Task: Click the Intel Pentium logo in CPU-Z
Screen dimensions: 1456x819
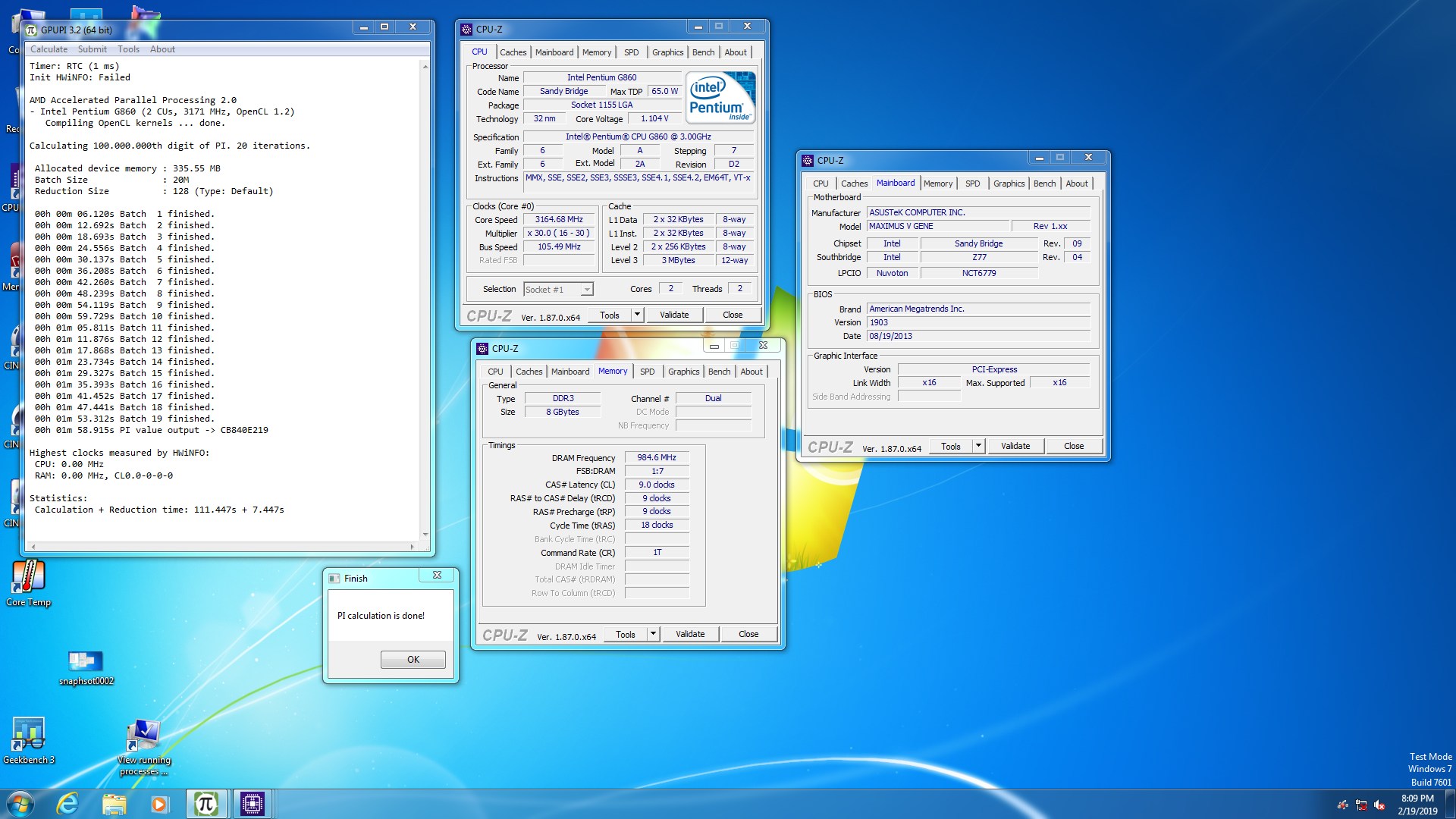Action: [720, 97]
